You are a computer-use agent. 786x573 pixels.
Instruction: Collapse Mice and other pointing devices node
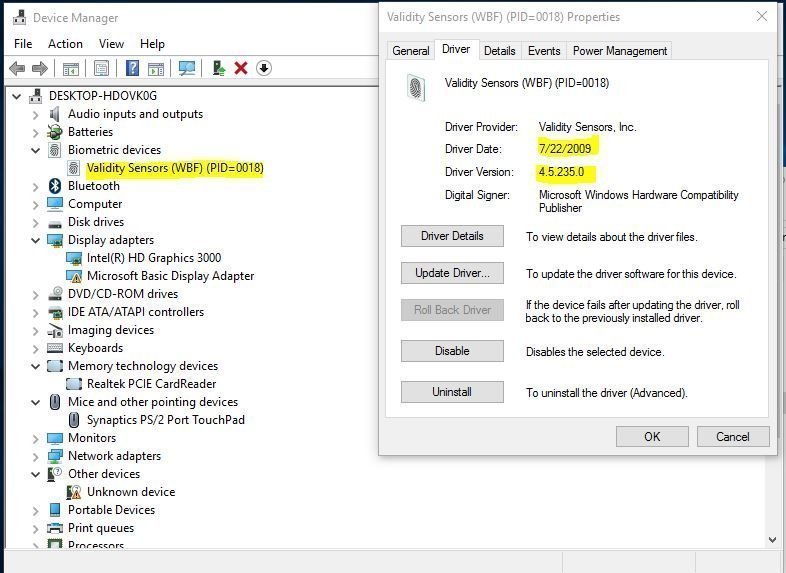(35, 402)
